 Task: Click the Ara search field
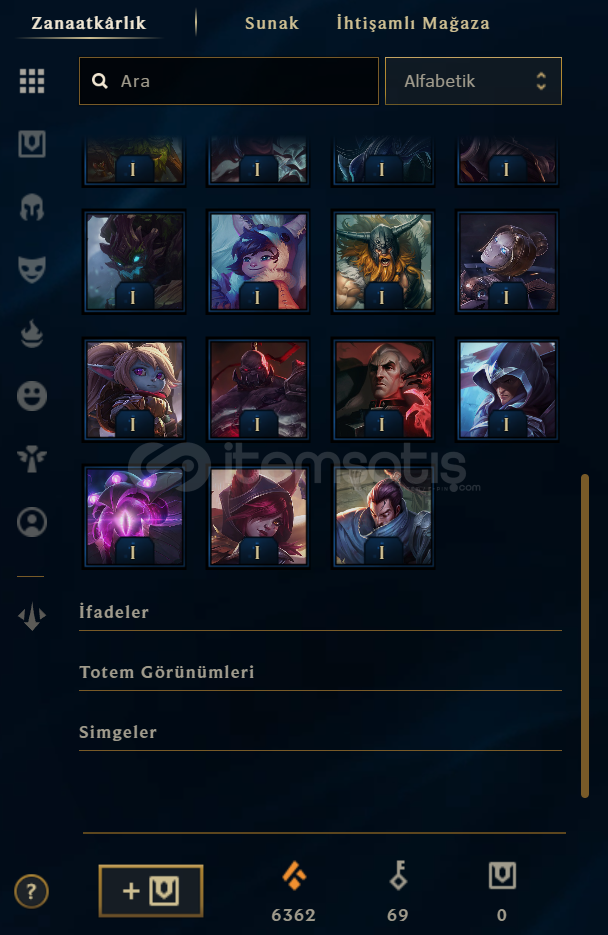[x=229, y=81]
